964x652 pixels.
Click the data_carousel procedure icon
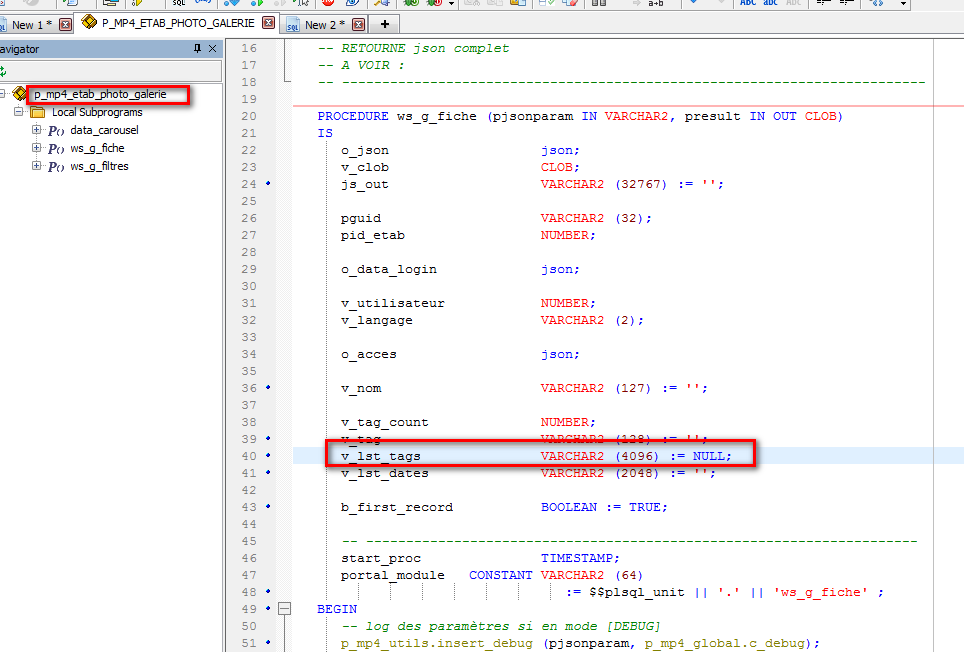56,130
